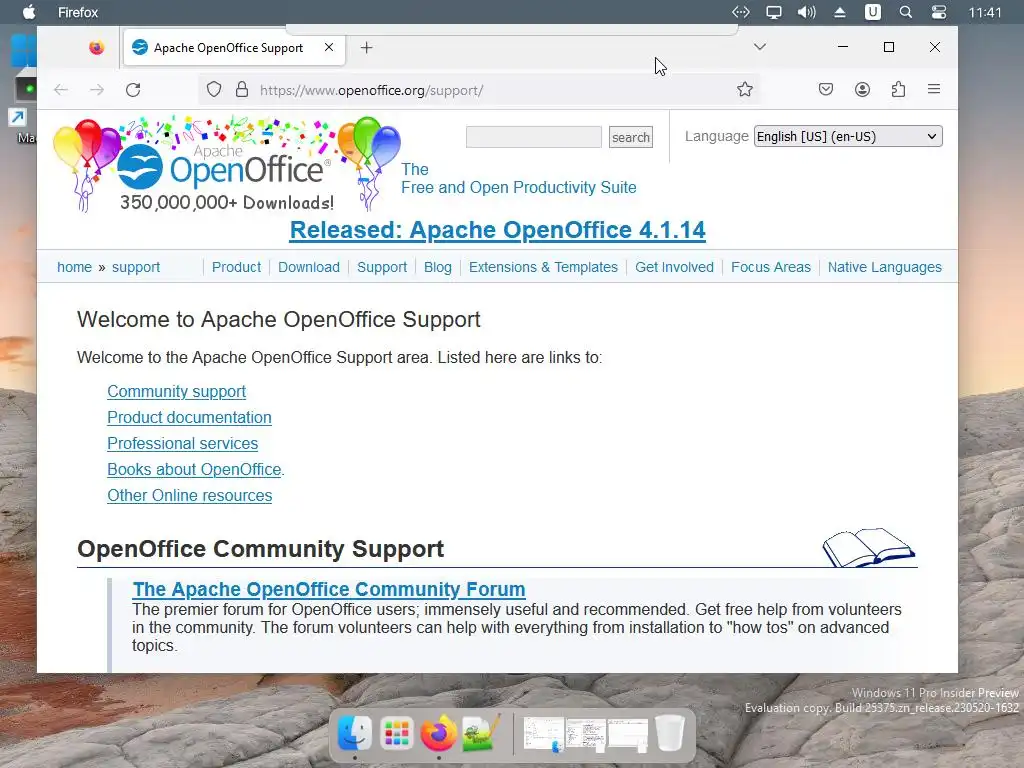Open the Firefox hamburger application menu
The height and width of the screenshot is (768, 1024).
[x=934, y=89]
